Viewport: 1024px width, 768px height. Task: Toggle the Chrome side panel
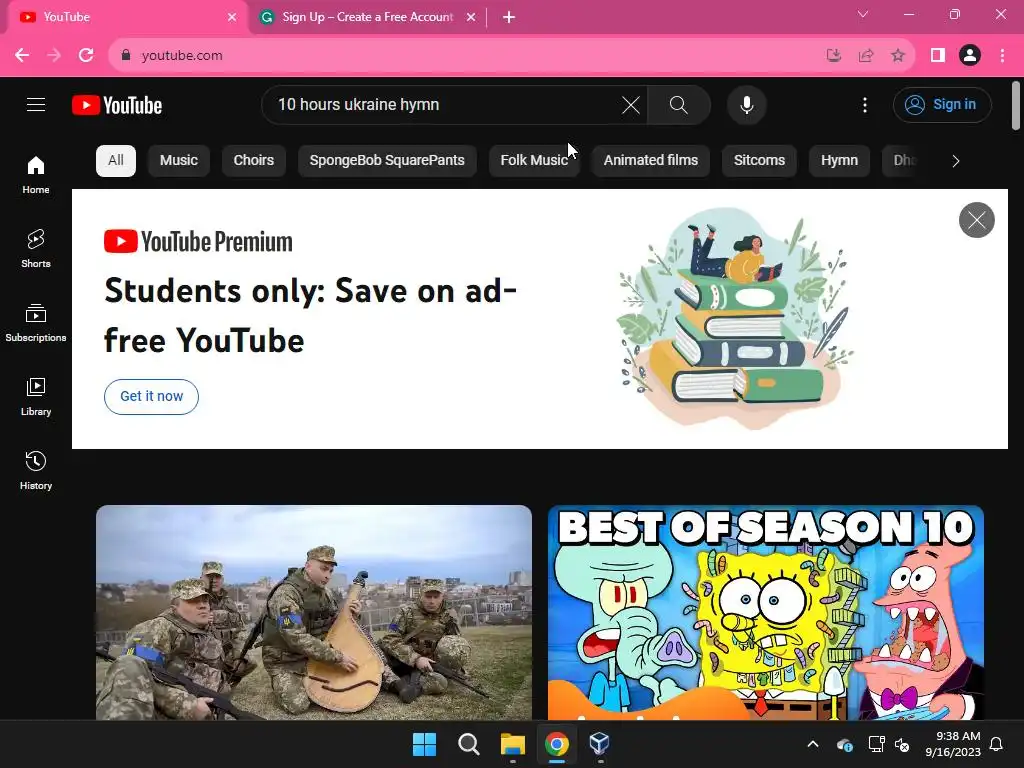point(938,56)
